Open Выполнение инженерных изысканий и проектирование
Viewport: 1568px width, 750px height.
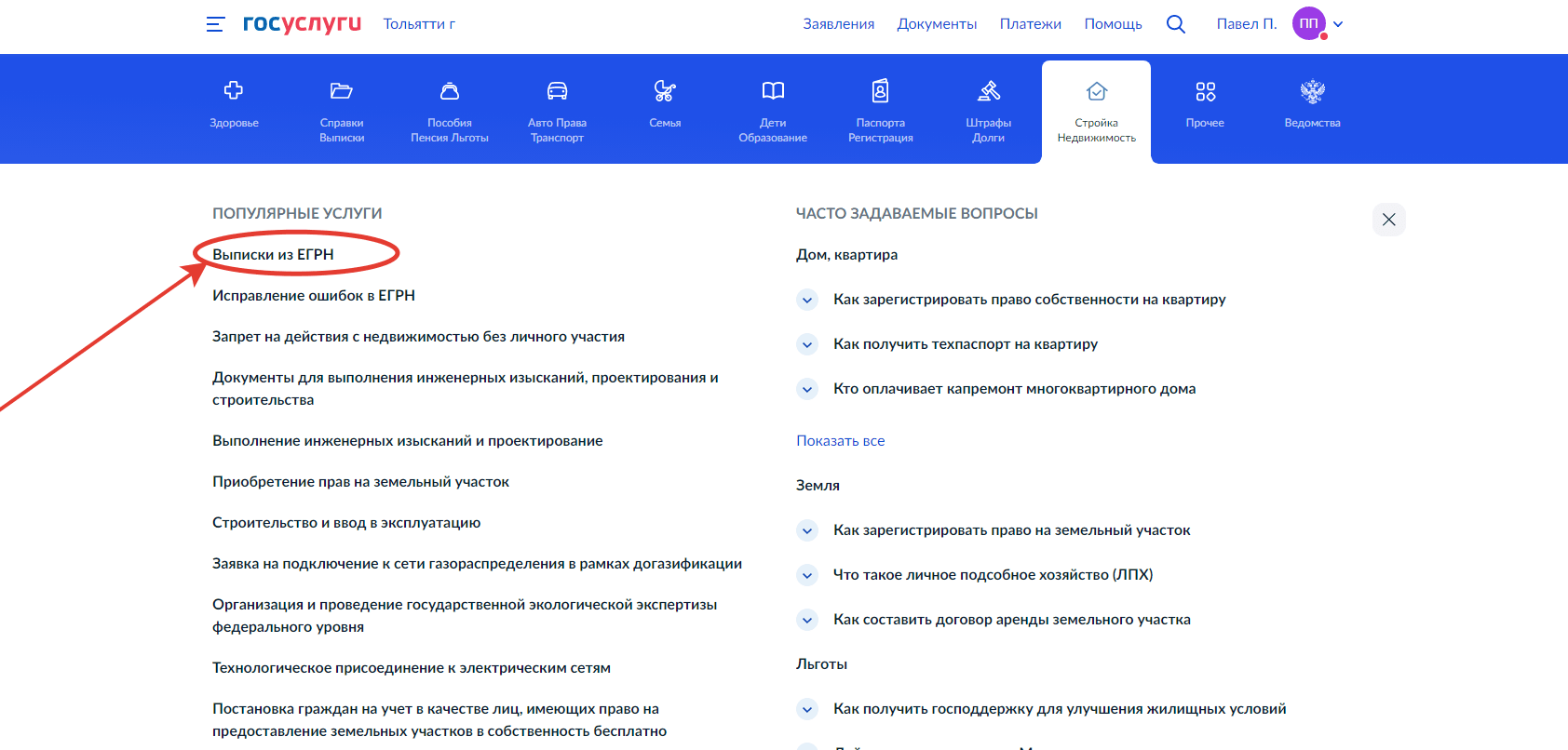tap(408, 441)
